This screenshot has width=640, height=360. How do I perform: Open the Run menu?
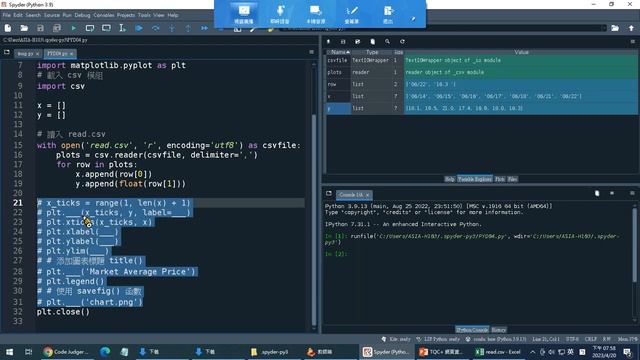[x=67, y=15]
